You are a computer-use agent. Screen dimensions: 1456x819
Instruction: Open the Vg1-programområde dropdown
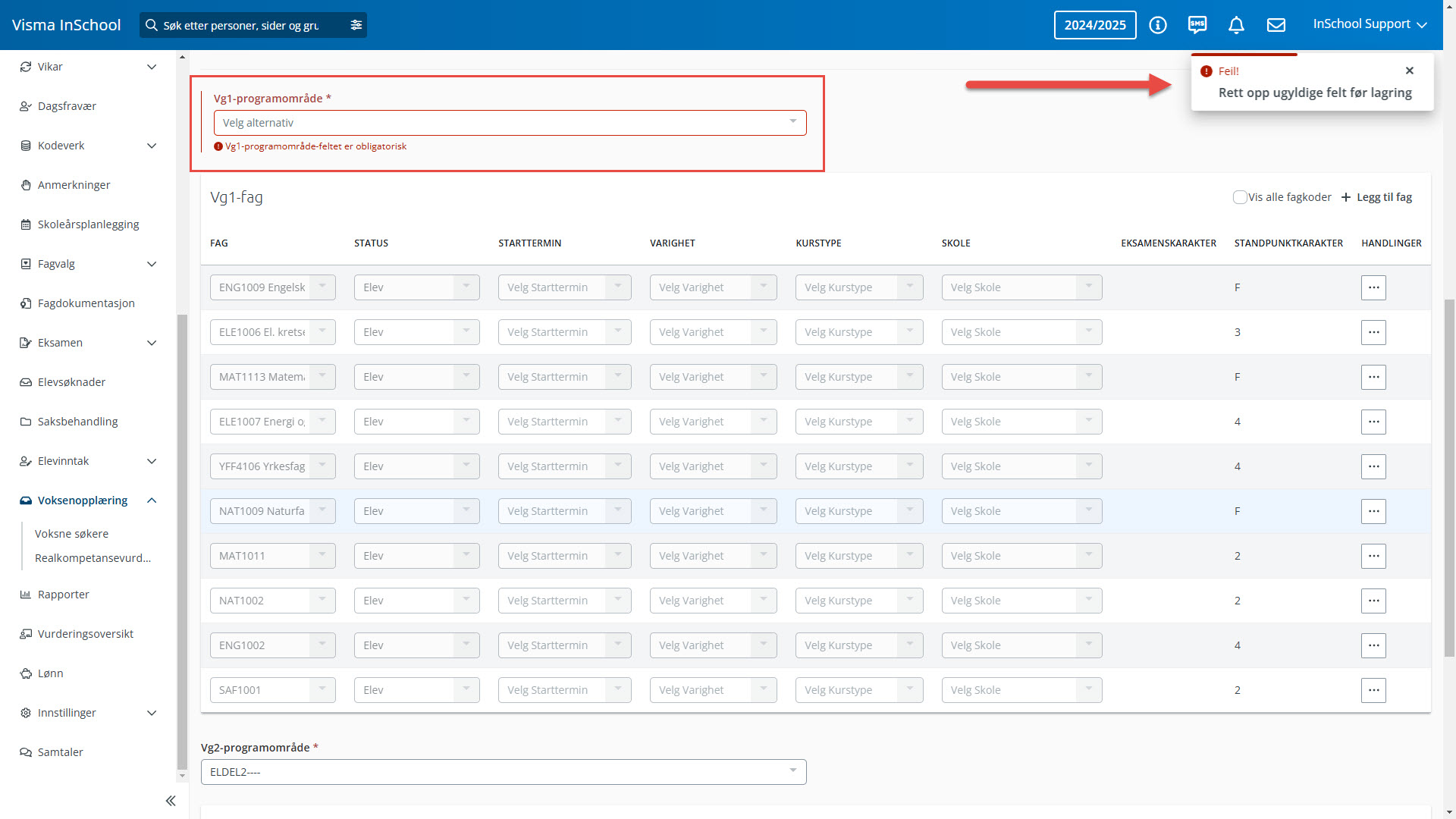510,123
